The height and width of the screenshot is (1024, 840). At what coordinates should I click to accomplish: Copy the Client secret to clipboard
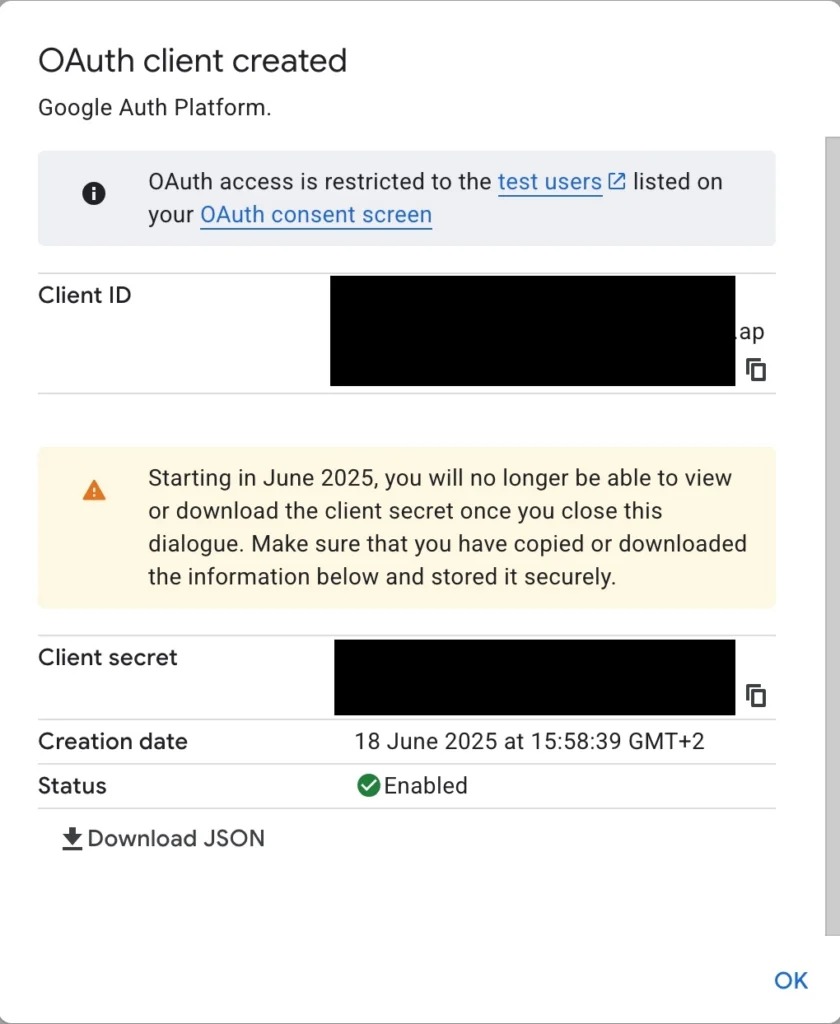pyautogui.click(x=756, y=696)
